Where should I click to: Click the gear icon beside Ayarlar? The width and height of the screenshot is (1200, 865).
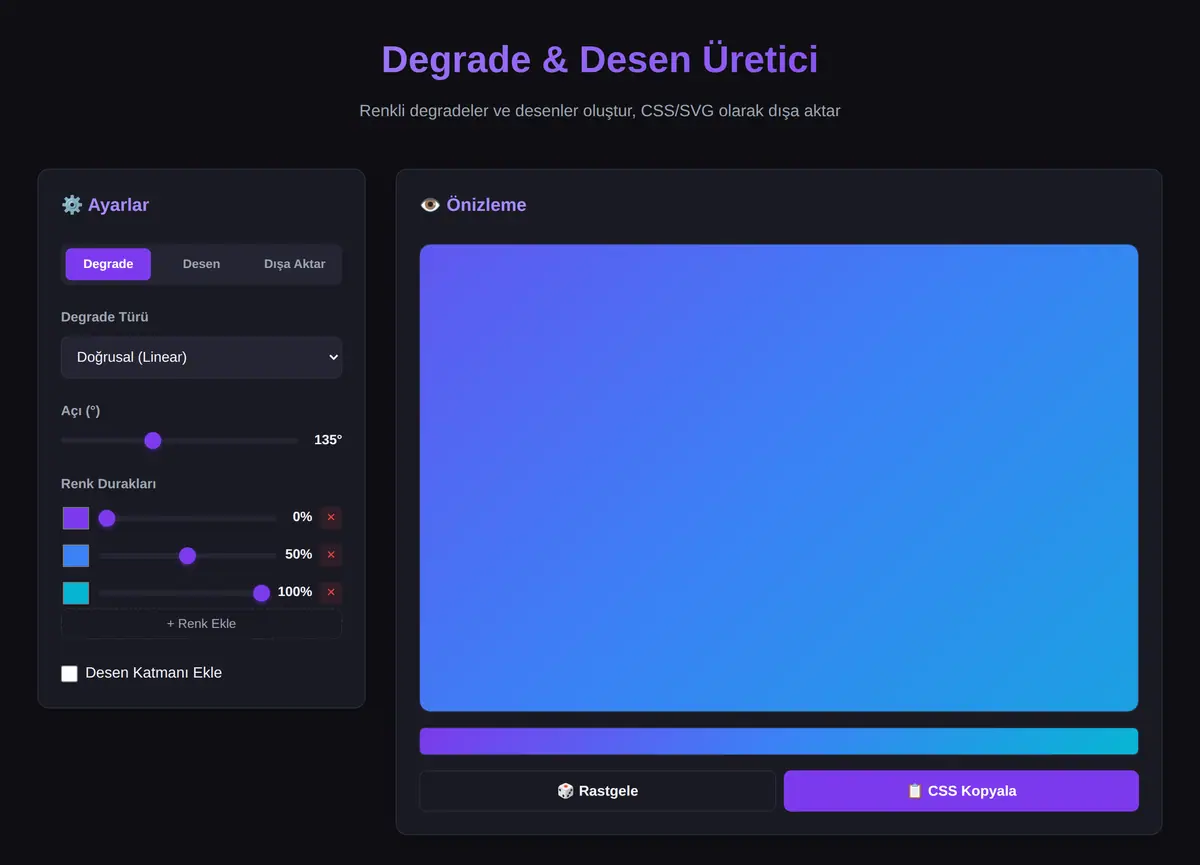click(72, 205)
